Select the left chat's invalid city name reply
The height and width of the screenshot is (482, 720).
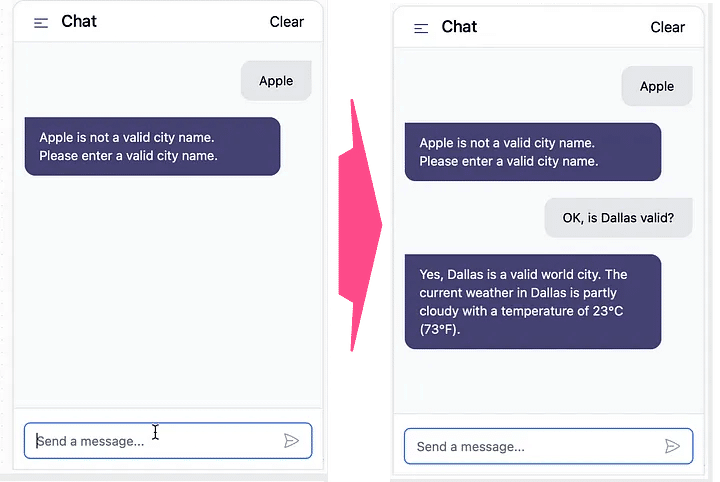[x=152, y=146]
